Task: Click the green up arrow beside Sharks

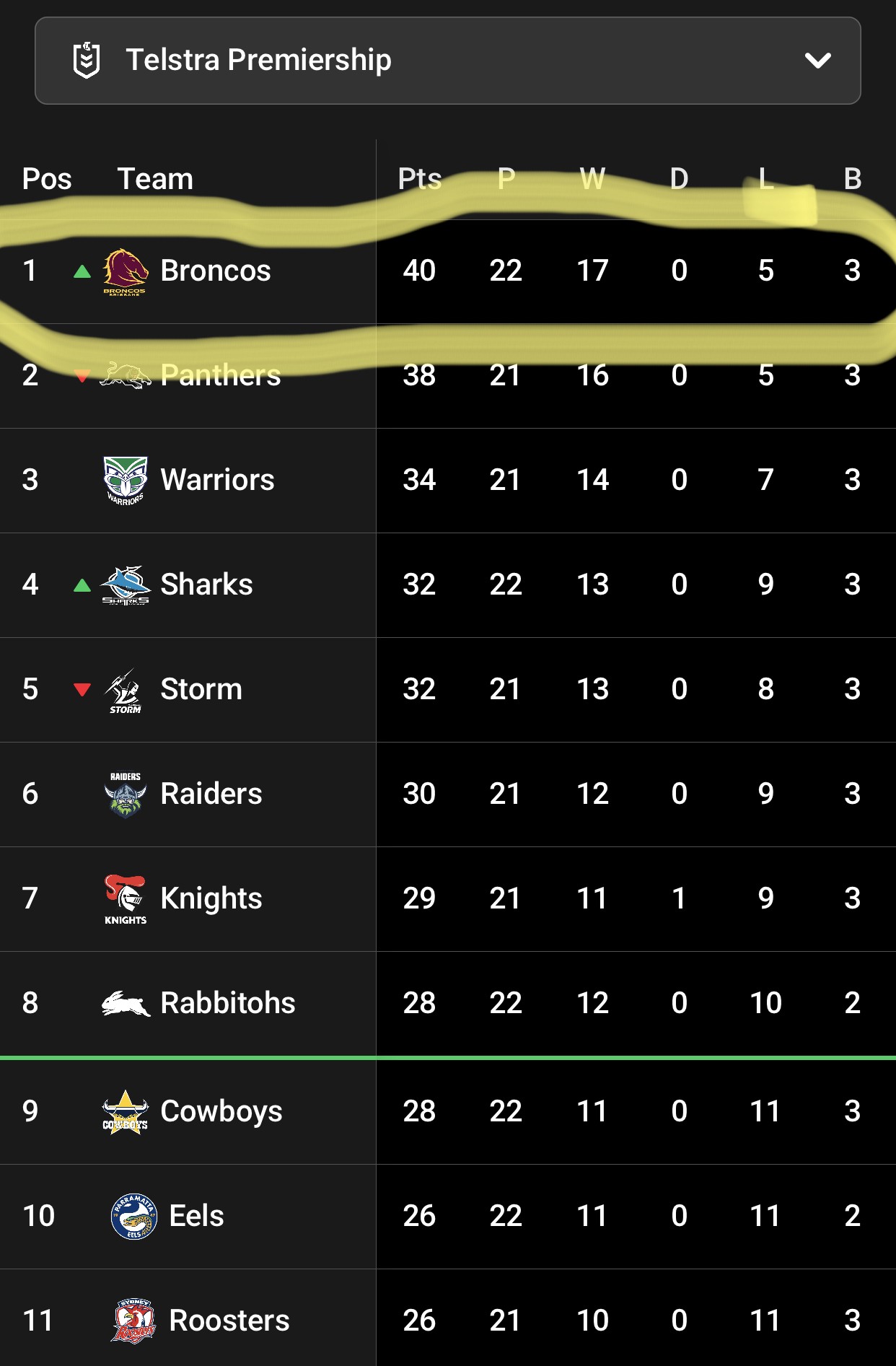Action: 82,585
